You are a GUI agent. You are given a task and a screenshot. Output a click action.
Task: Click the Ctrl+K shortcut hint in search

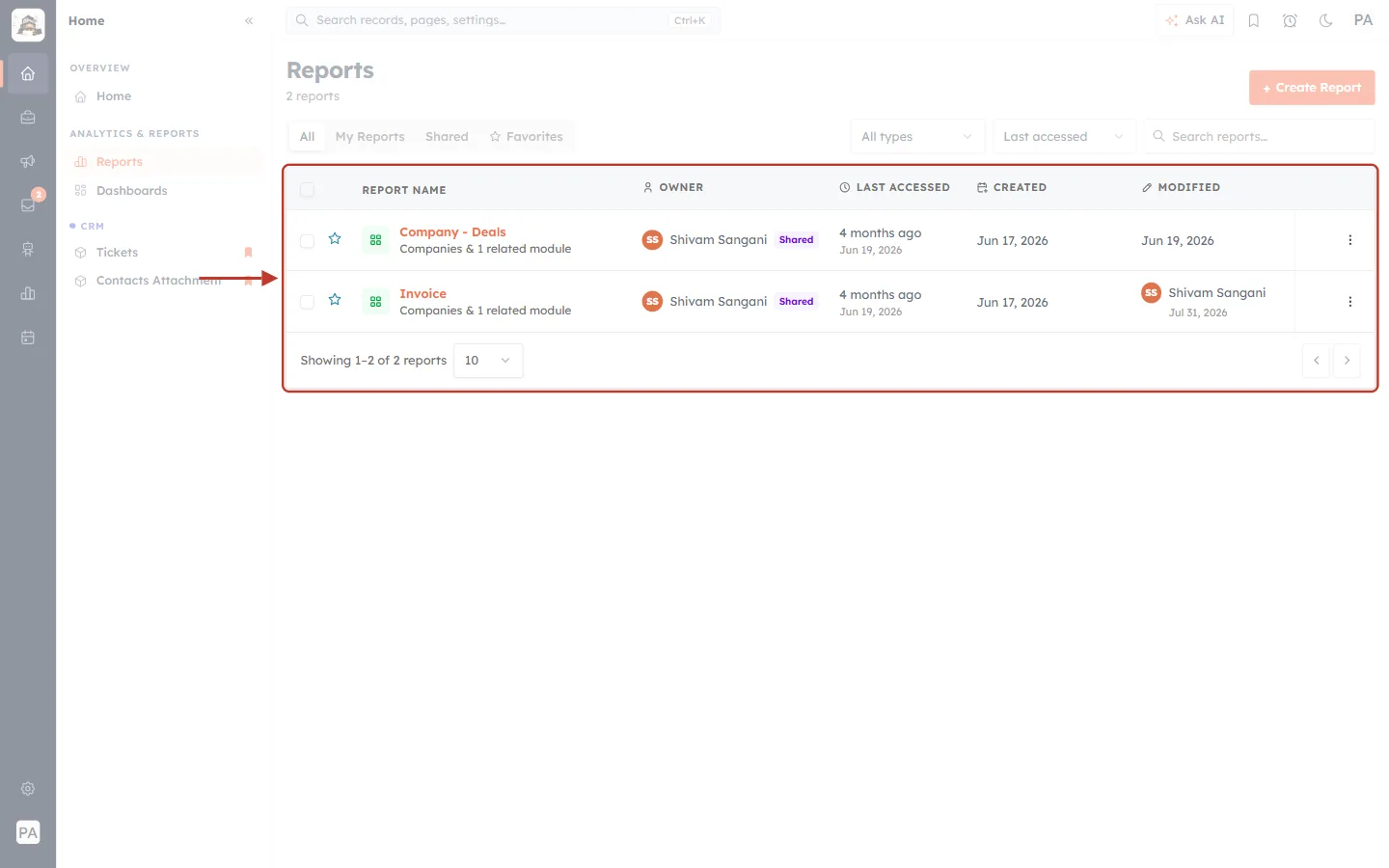point(690,20)
